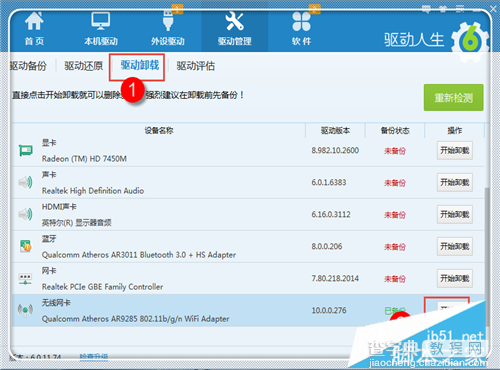The width and height of the screenshot is (500, 370).
Task: Click the 未备份 status for 蓝牙
Action: (395, 247)
